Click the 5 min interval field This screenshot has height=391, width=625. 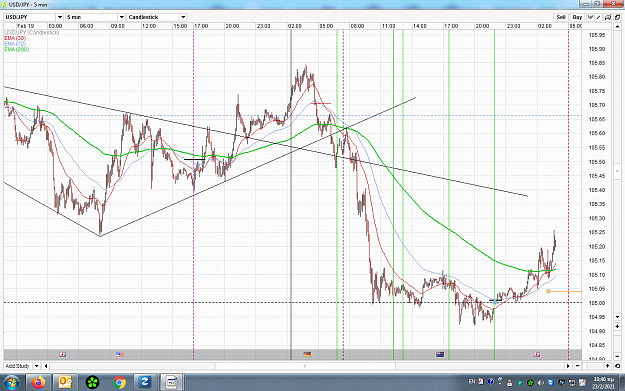(x=92, y=17)
